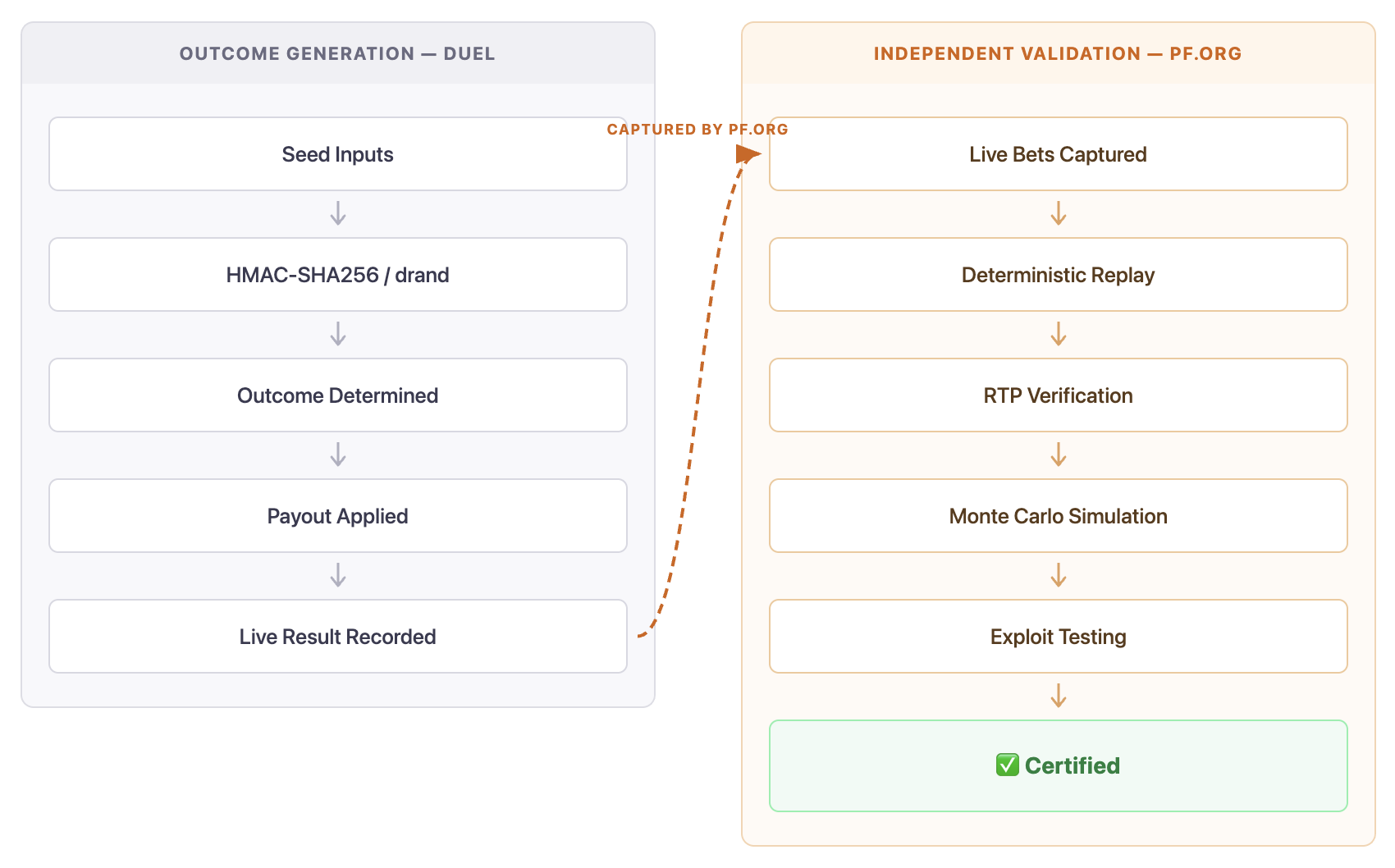This screenshot has width=1395, height=868.
Task: Click the Exploit Testing step
Action: tap(1058, 637)
